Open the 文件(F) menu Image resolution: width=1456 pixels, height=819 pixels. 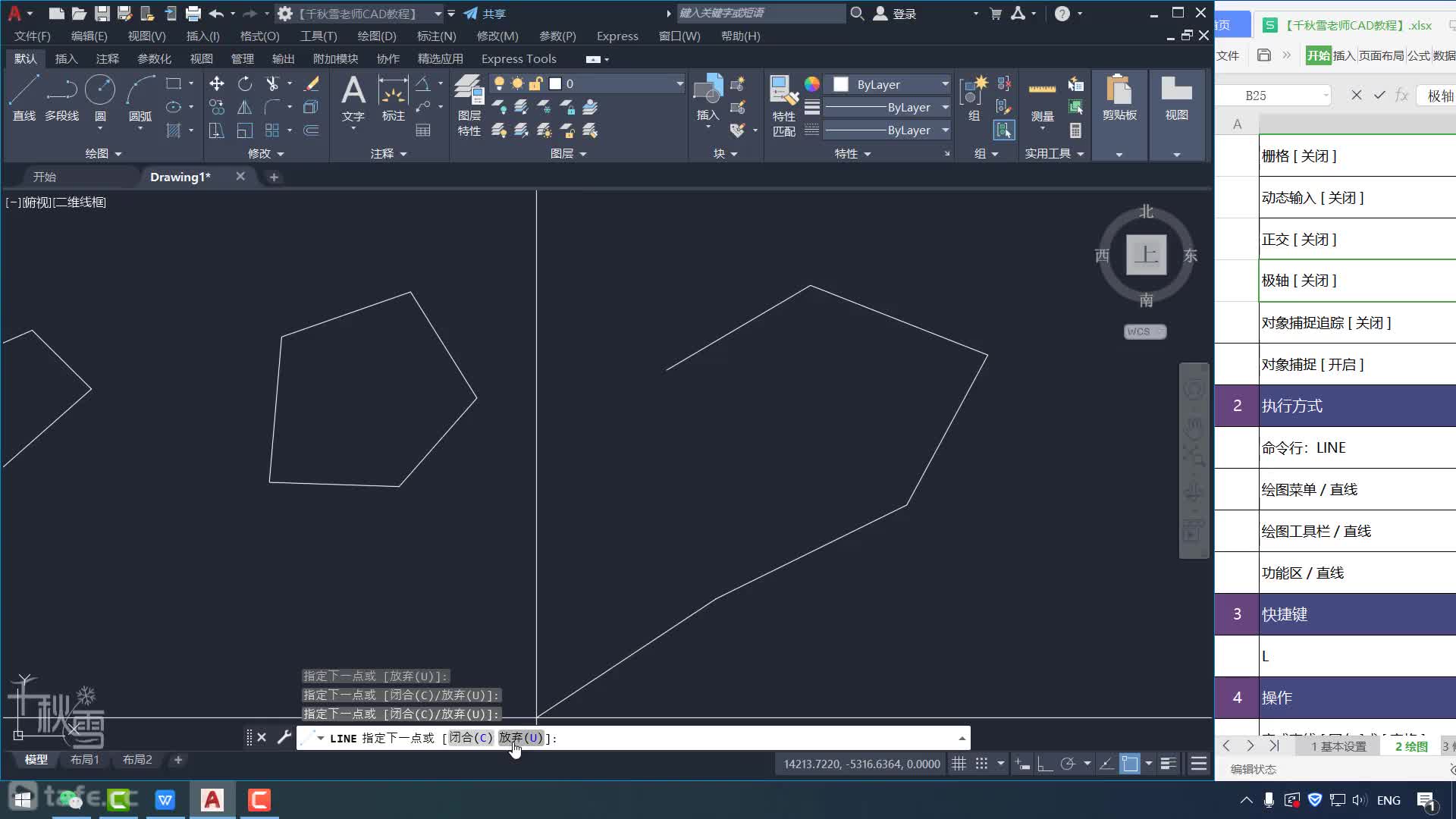click(33, 36)
